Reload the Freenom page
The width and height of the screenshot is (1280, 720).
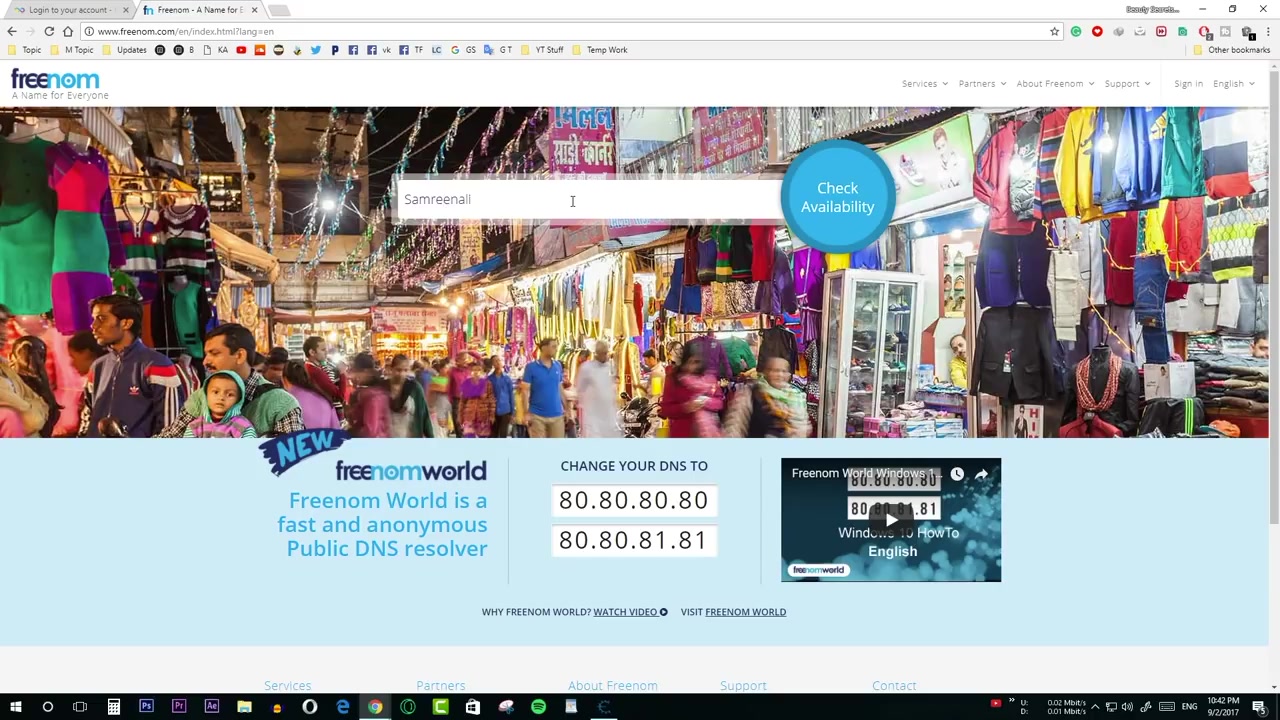[x=49, y=31]
